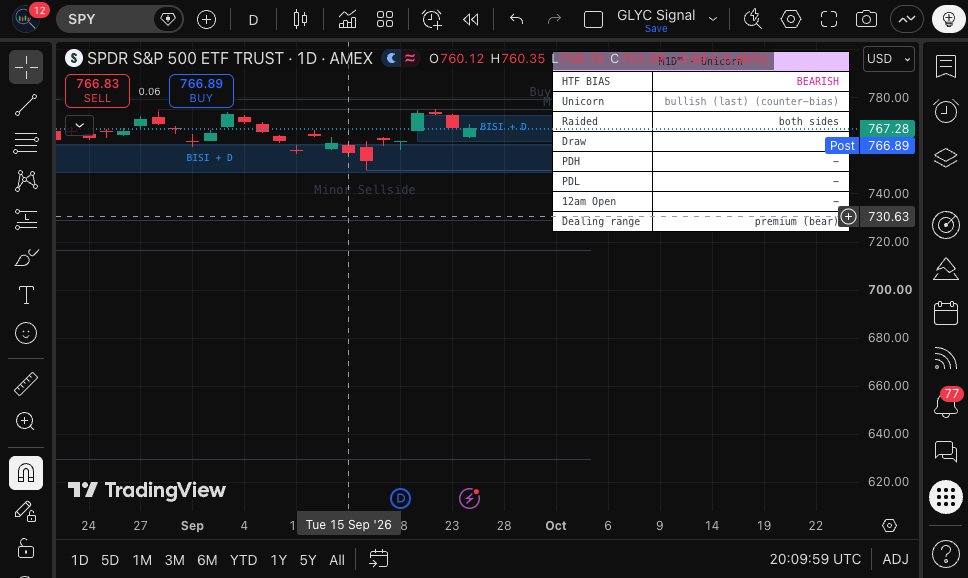Toggle magnet mode on drawing toolbar
This screenshot has width=968, height=578.
coord(26,473)
